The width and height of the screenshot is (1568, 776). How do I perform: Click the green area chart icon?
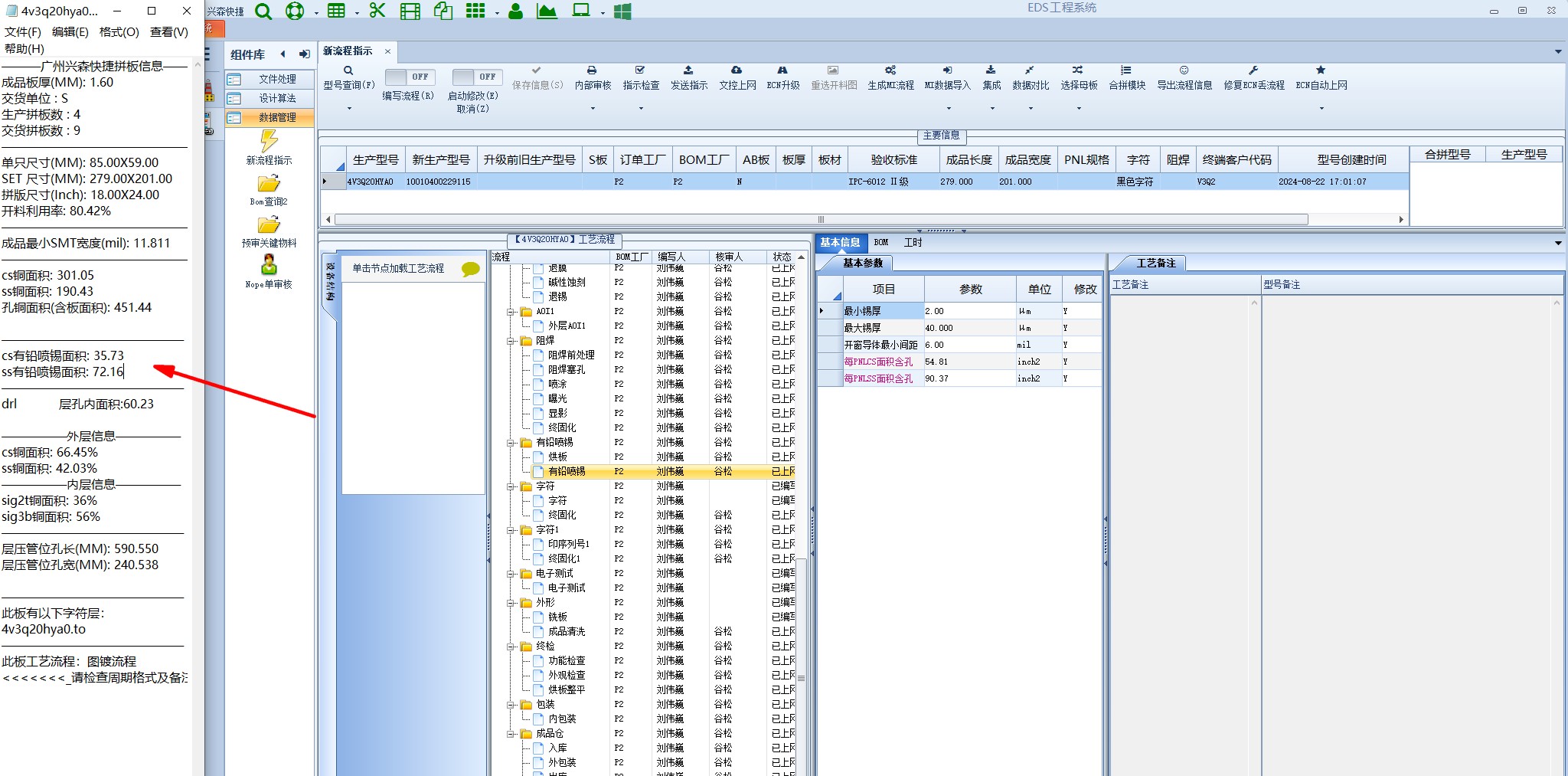click(x=547, y=11)
